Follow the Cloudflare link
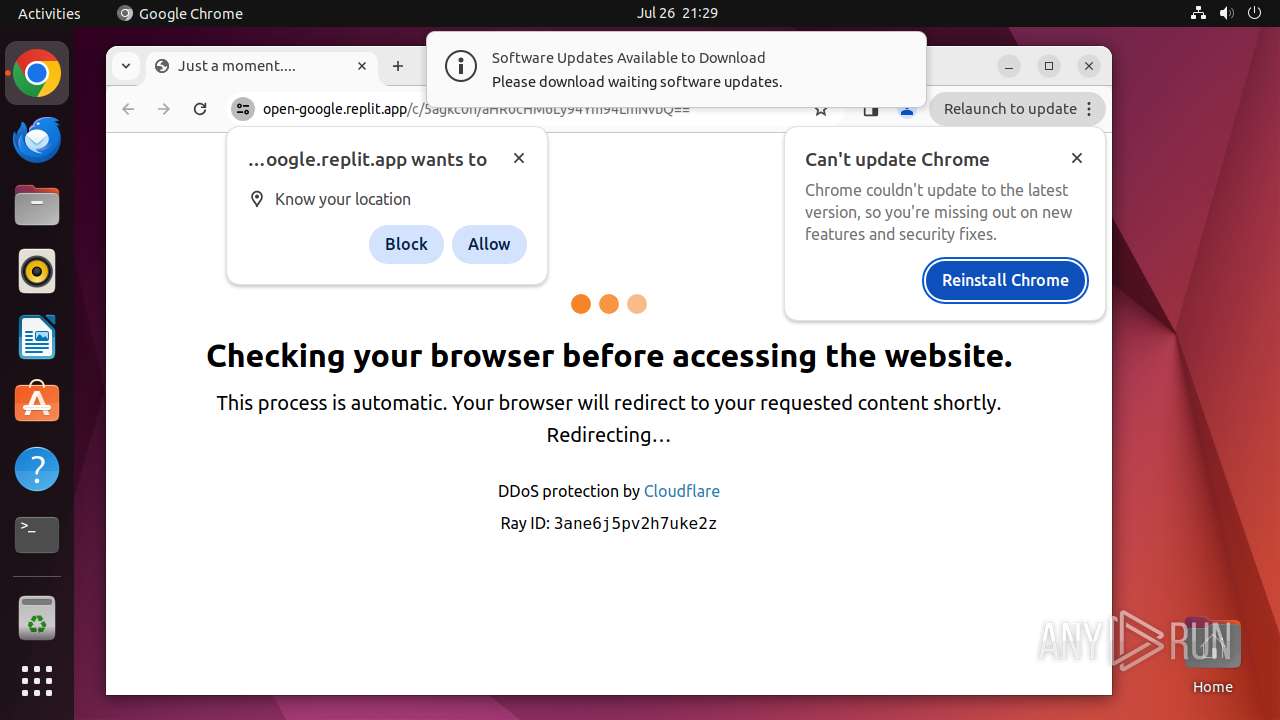 tap(682, 491)
